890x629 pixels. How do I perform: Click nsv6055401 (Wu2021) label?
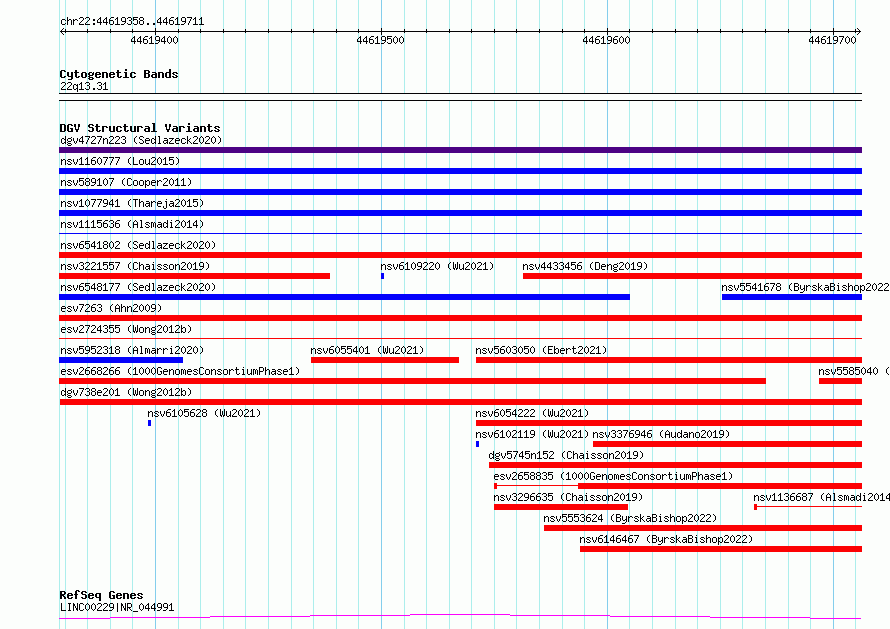(x=367, y=350)
